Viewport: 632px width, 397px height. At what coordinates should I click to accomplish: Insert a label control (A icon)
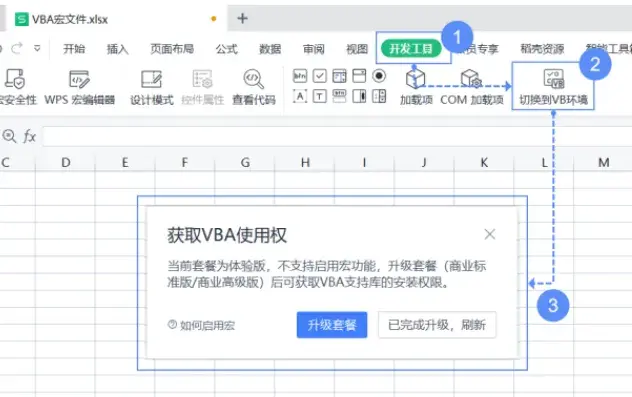[x=300, y=96]
